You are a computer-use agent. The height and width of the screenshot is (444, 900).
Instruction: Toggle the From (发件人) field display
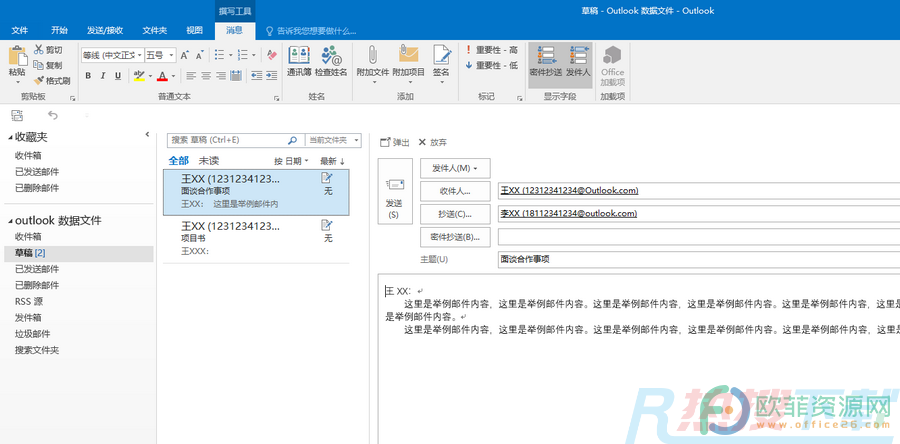578,60
